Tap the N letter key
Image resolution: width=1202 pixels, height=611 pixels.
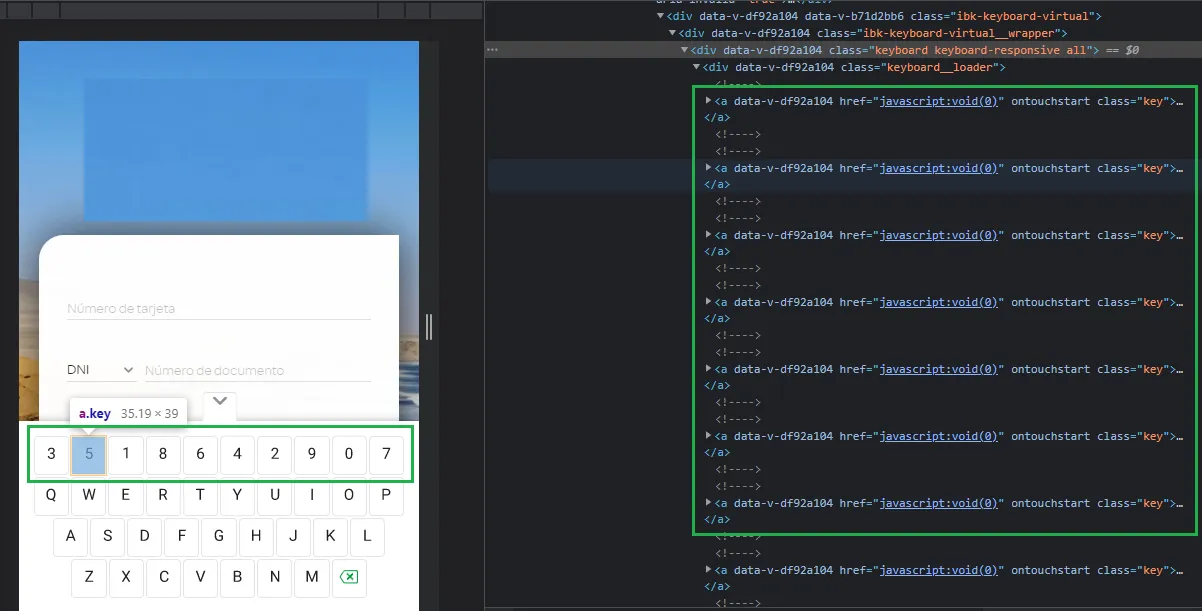[x=275, y=577]
